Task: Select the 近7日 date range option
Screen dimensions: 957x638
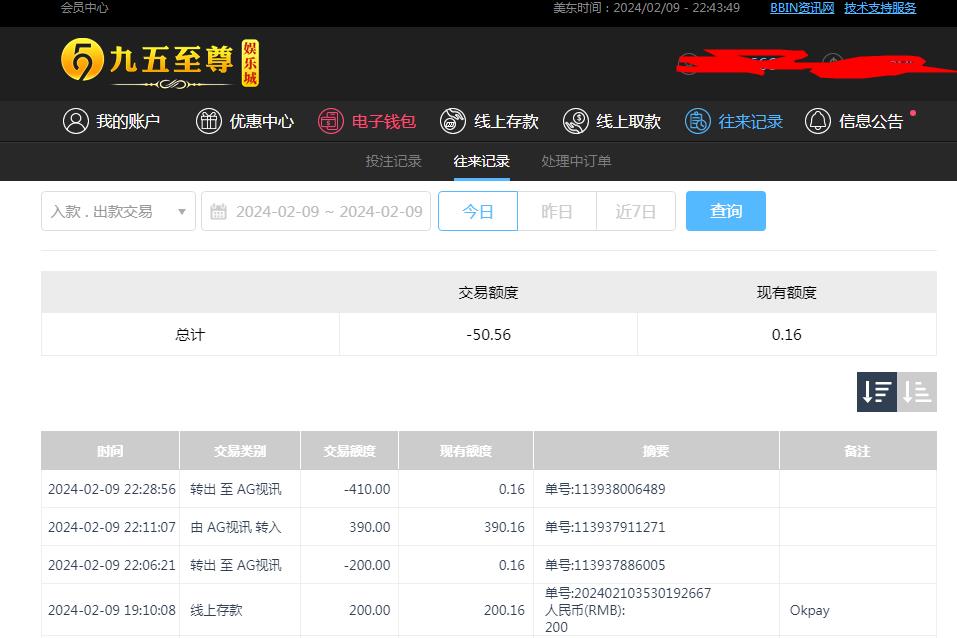Action: pyautogui.click(x=636, y=211)
